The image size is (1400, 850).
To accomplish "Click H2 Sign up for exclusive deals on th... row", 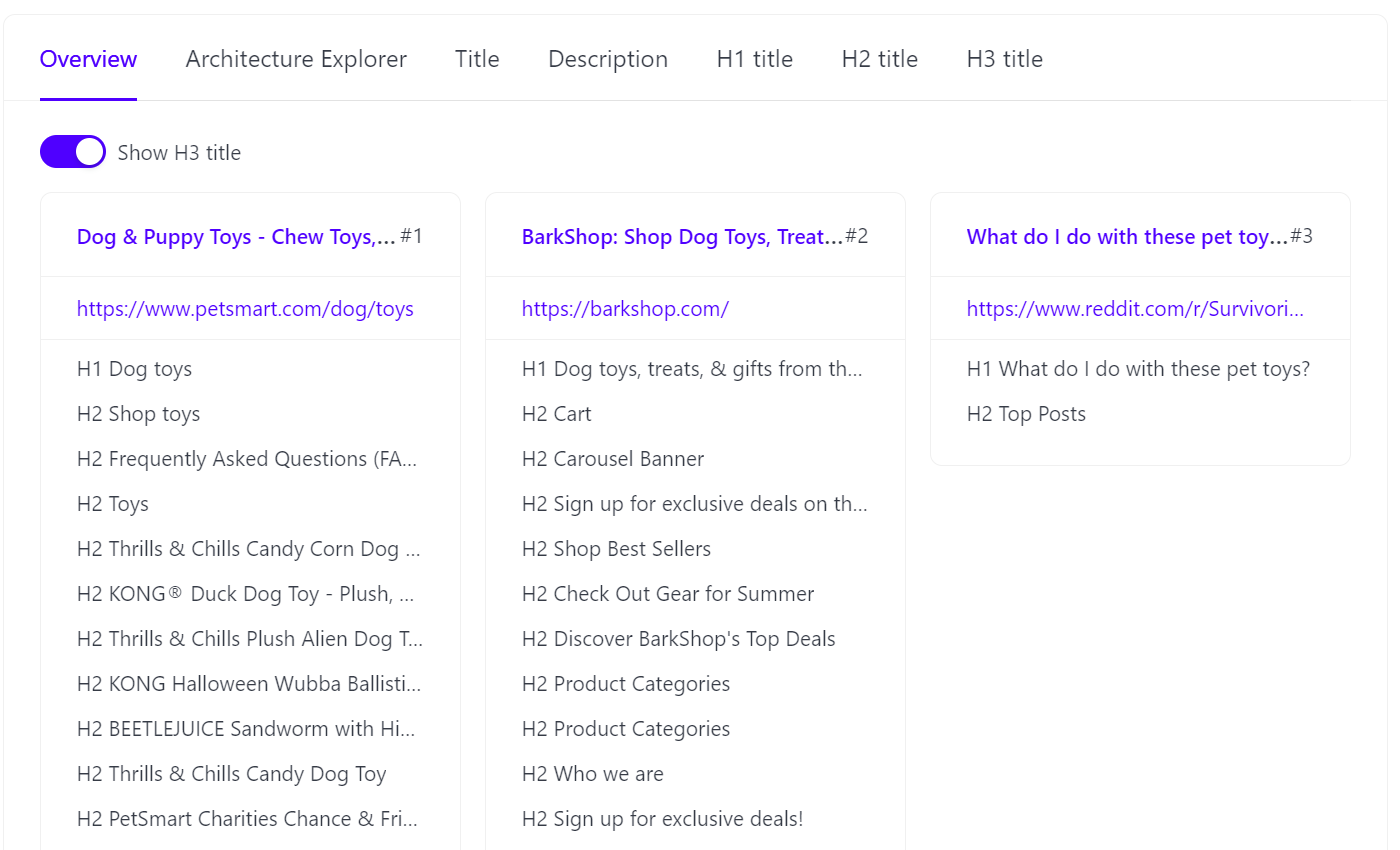I will [695, 504].
